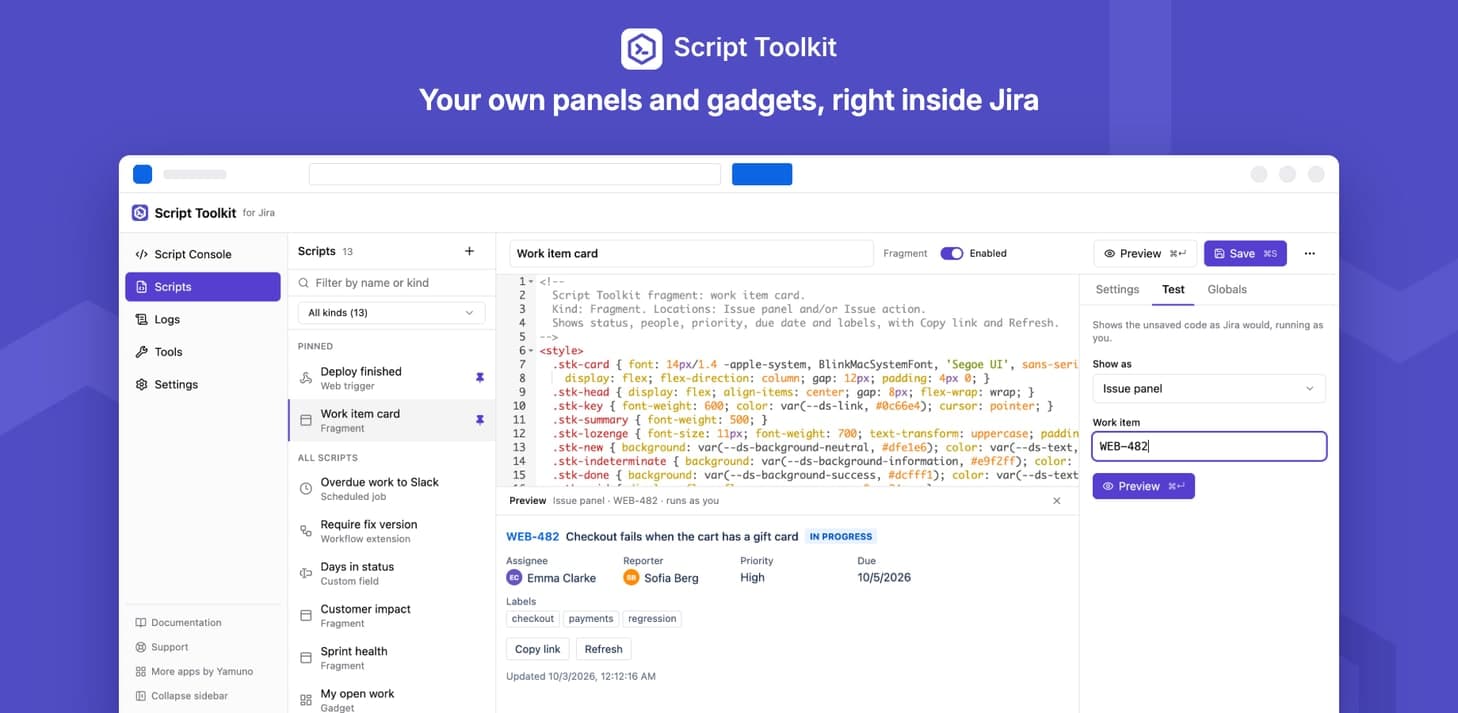Image resolution: width=1458 pixels, height=713 pixels.
Task: Click the IN PROGRESS status lozenge
Action: pyautogui.click(x=841, y=536)
